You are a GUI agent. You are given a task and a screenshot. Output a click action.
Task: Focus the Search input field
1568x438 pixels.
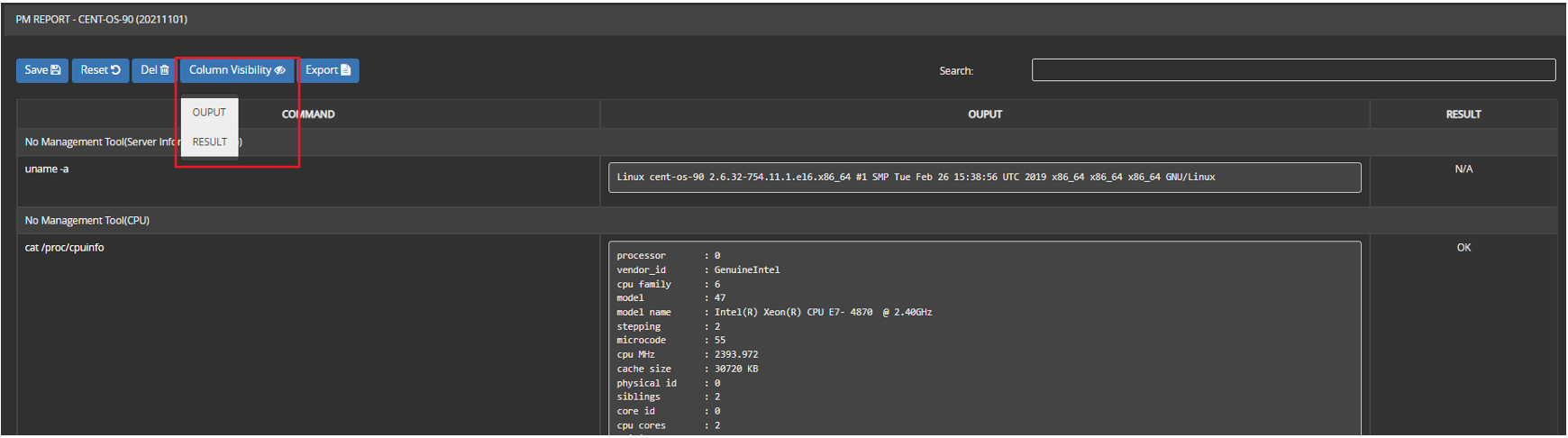click(x=1293, y=70)
